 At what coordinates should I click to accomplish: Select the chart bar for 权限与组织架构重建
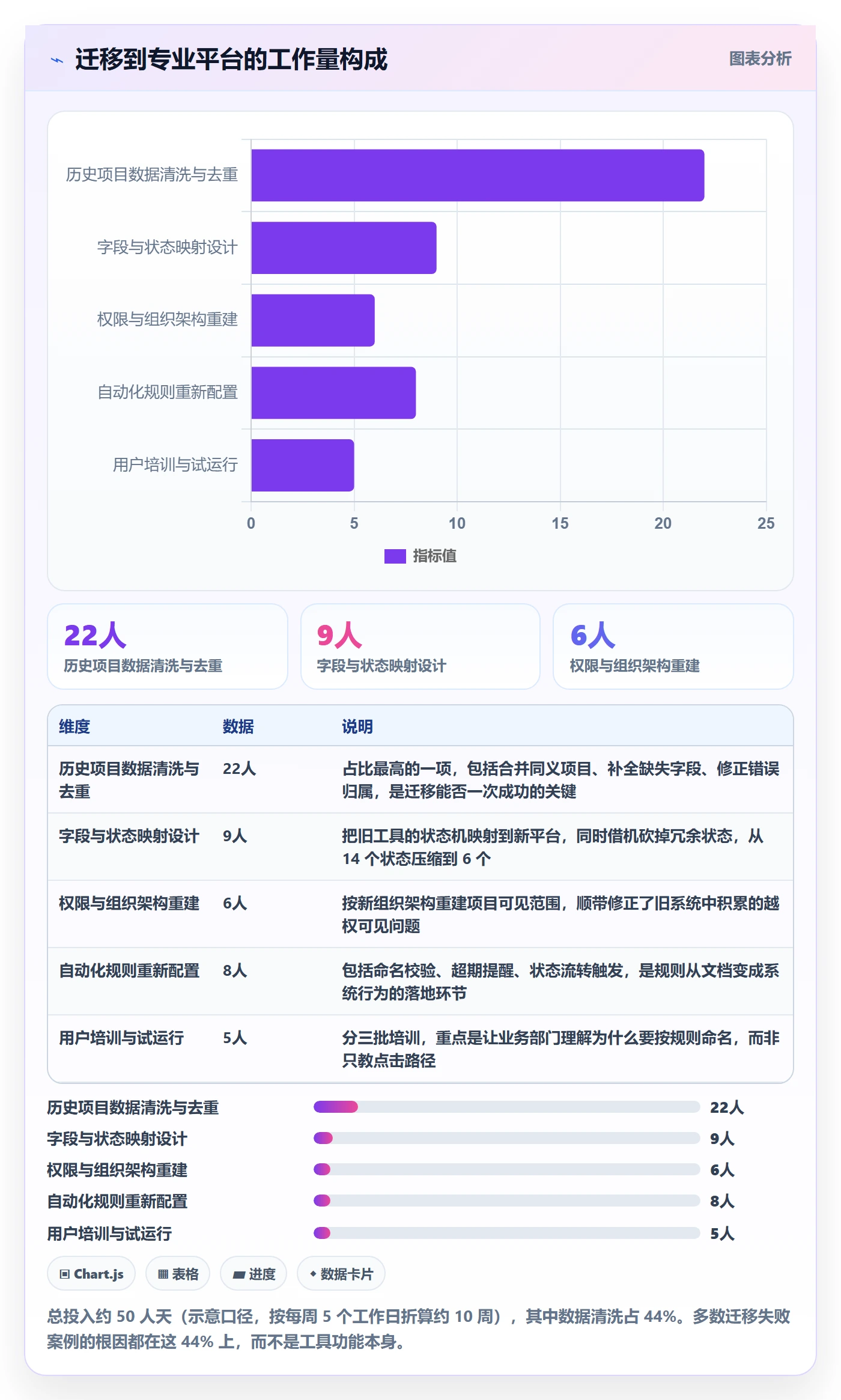tap(313, 320)
